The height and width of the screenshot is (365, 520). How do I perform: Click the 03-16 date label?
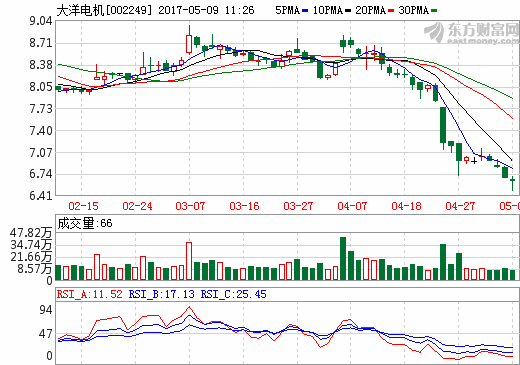244,206
